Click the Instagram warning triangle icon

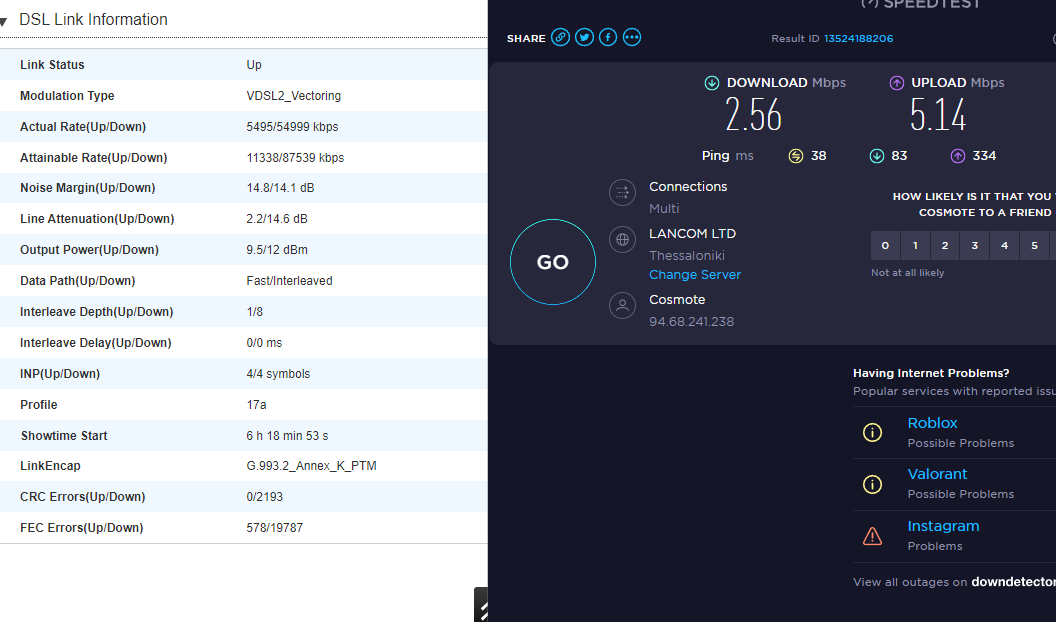click(872, 536)
